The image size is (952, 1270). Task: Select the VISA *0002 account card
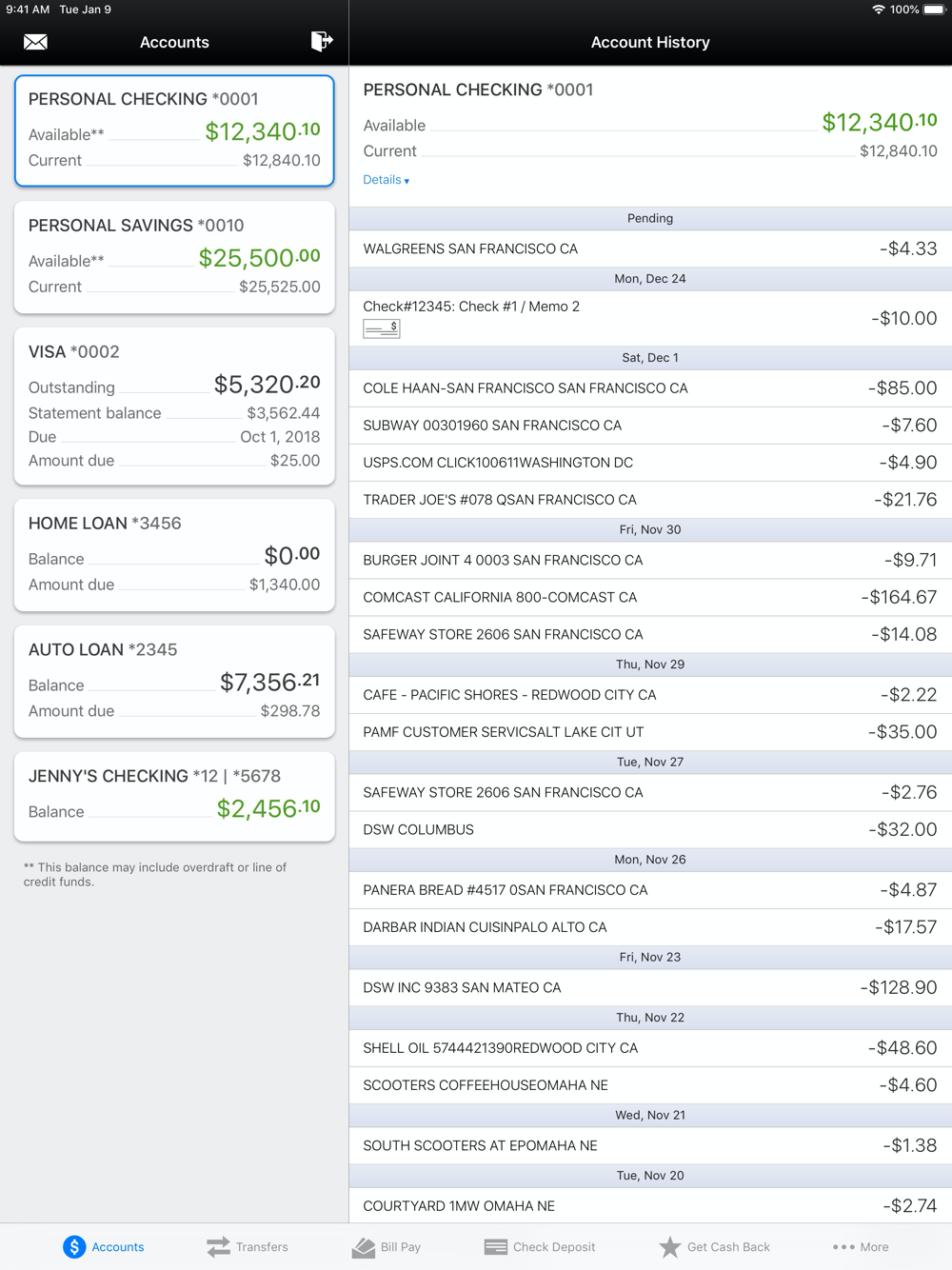[174, 407]
